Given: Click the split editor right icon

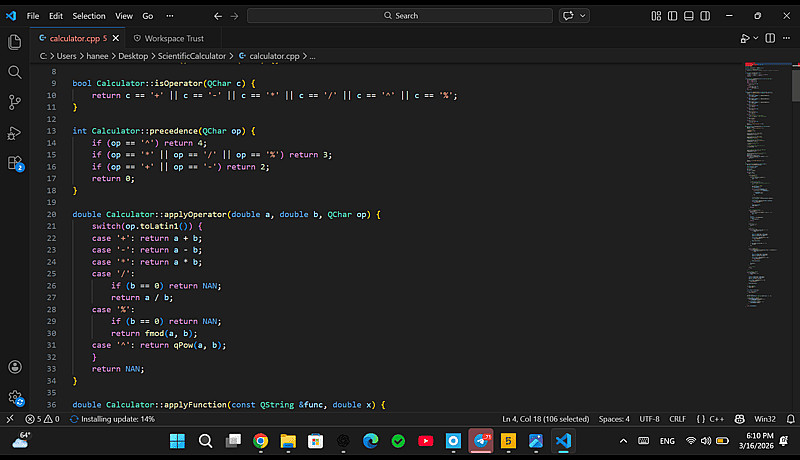Looking at the screenshot, I should [x=768, y=38].
